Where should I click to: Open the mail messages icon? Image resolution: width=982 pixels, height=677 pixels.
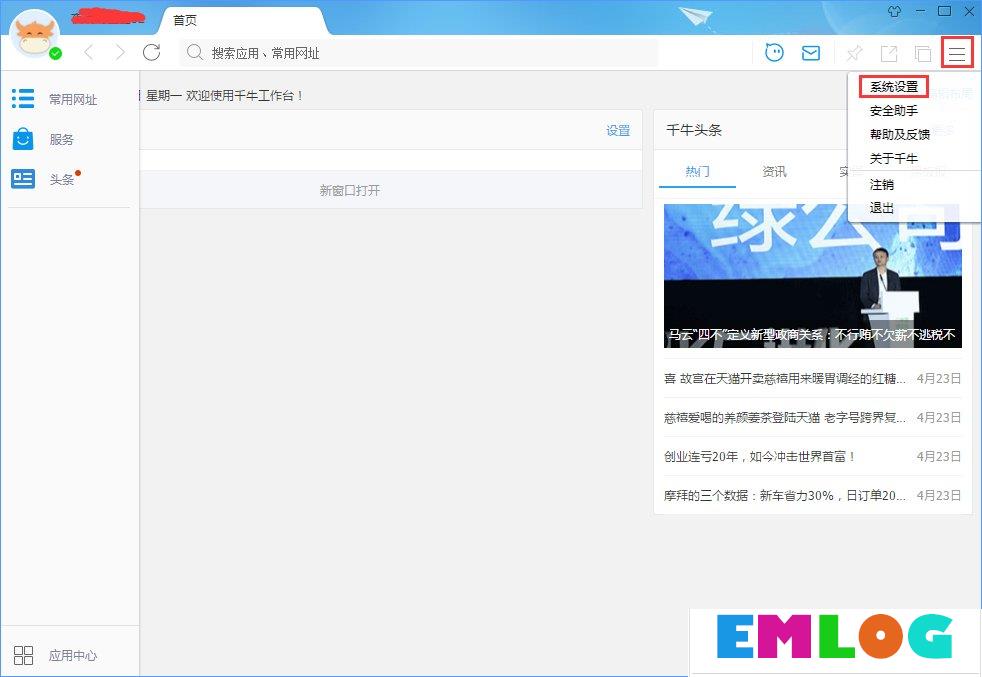(x=811, y=53)
